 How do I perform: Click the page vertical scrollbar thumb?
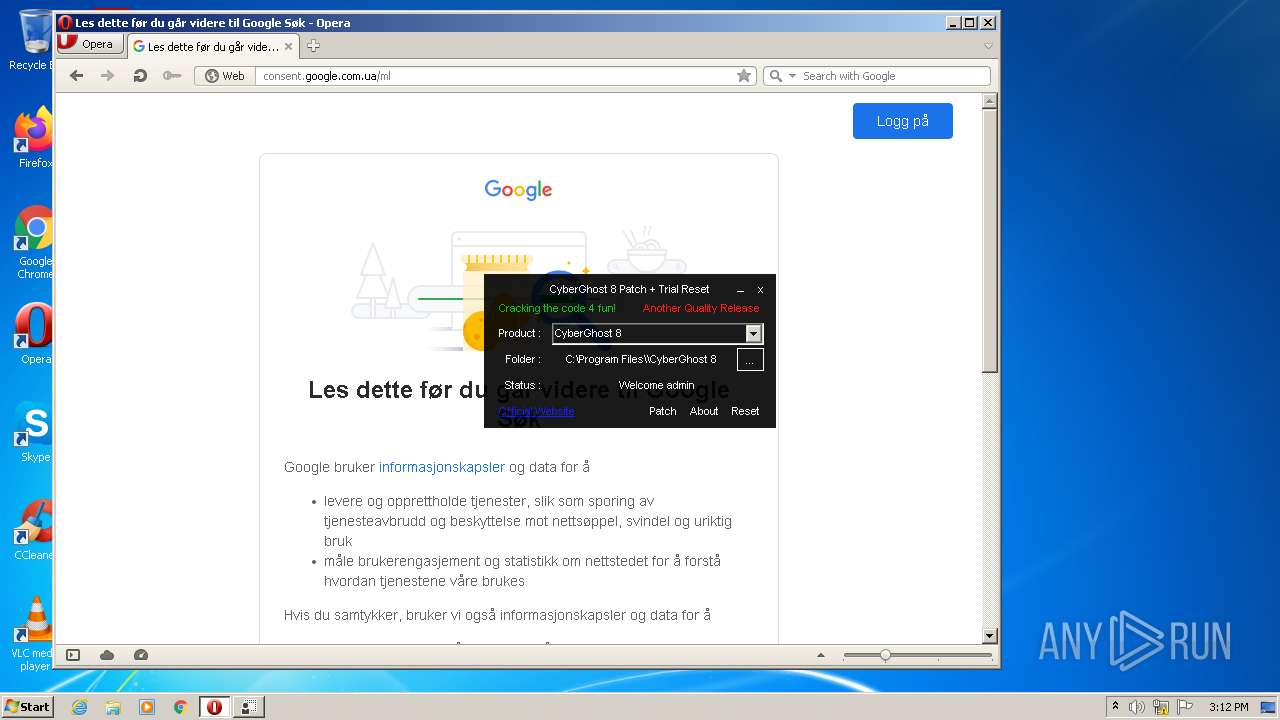pos(990,240)
